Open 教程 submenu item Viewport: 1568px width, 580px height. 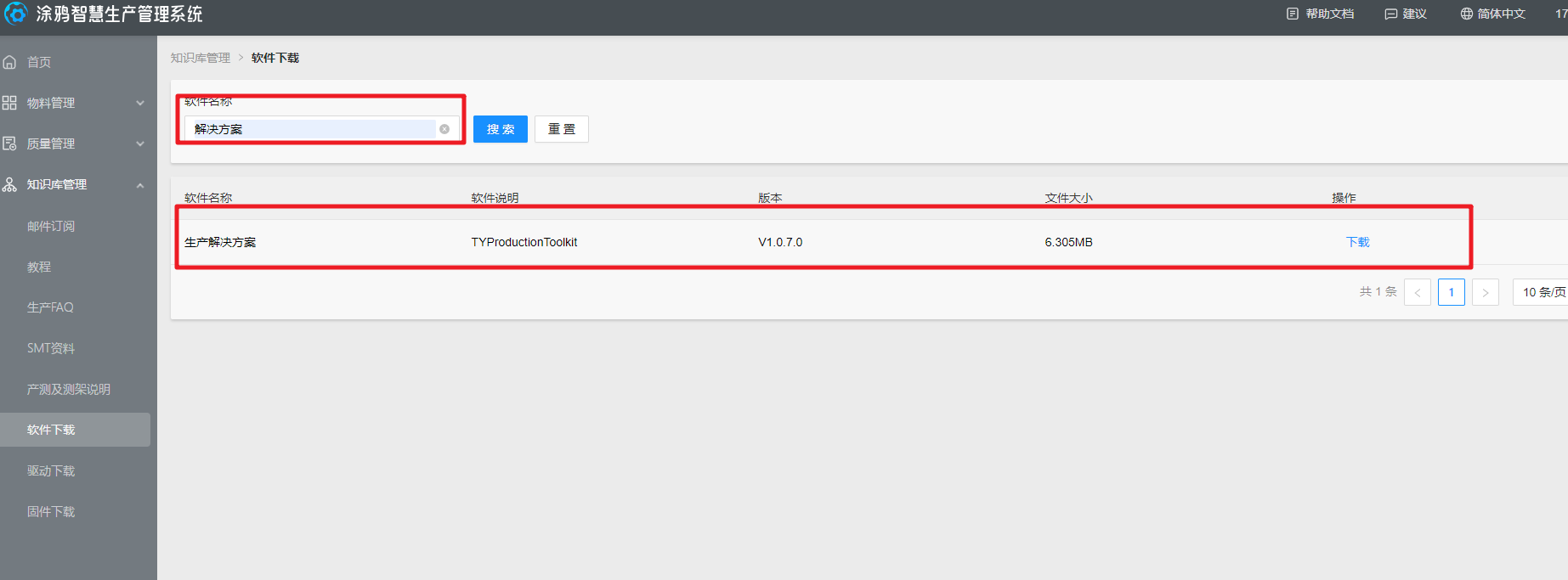tap(39, 267)
